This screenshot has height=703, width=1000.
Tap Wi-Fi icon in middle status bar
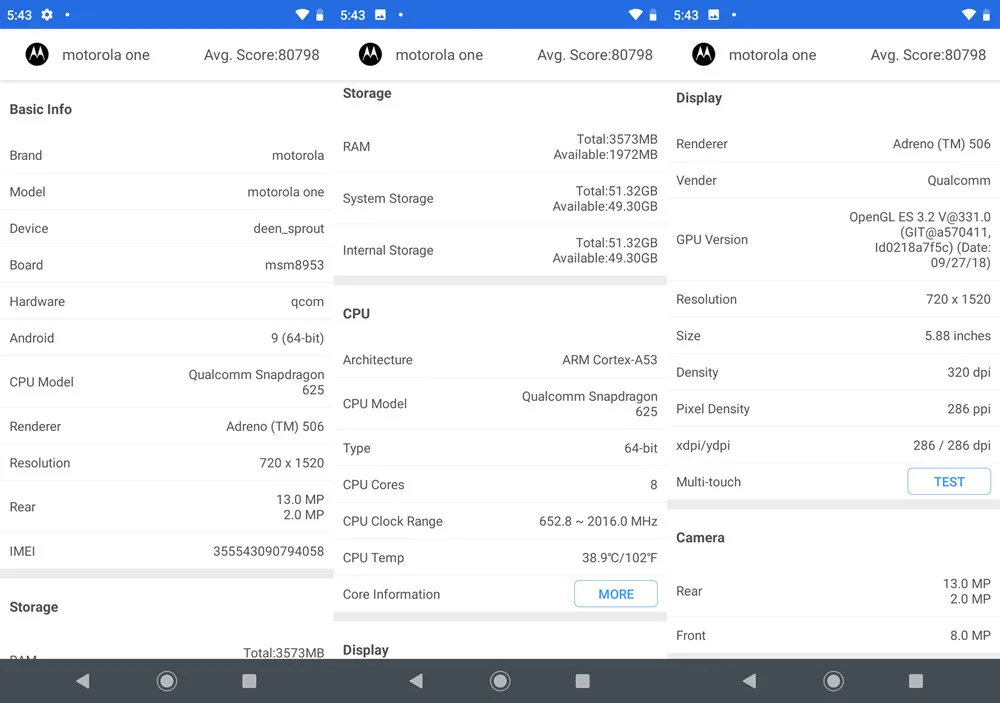pos(635,15)
